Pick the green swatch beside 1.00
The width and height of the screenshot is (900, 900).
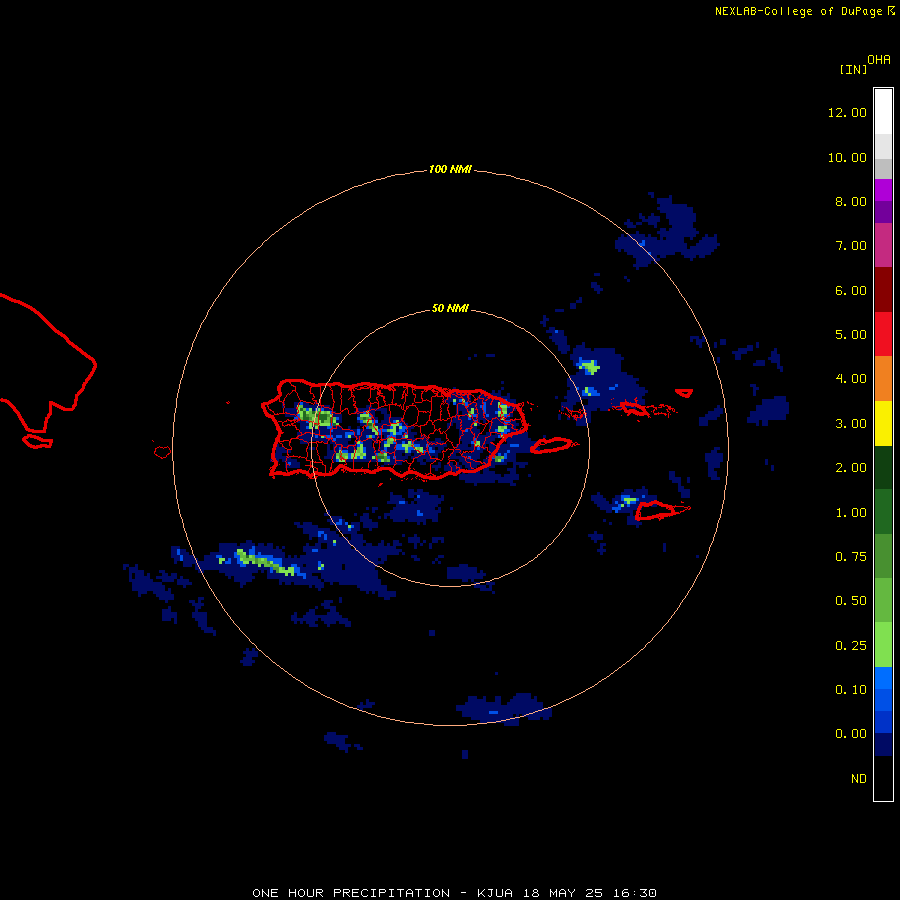(883, 512)
